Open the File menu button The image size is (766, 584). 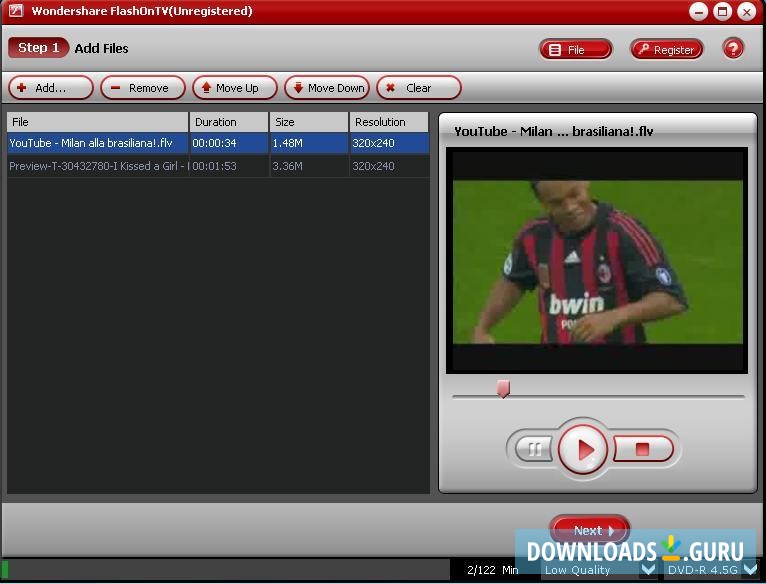pyautogui.click(x=575, y=50)
